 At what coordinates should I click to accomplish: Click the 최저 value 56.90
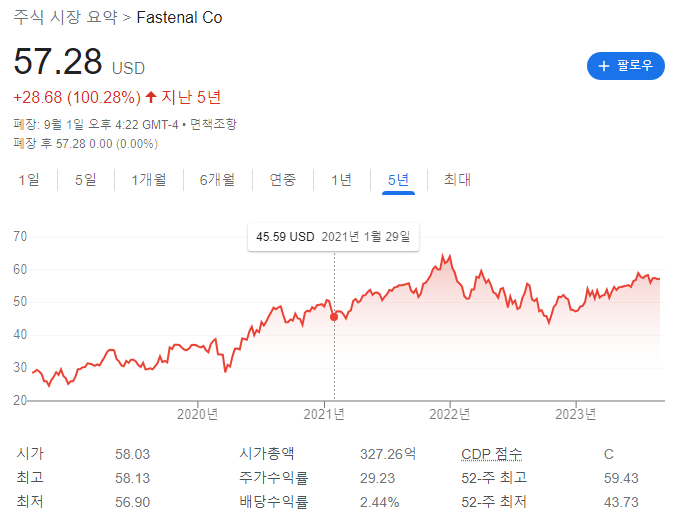[132, 502]
